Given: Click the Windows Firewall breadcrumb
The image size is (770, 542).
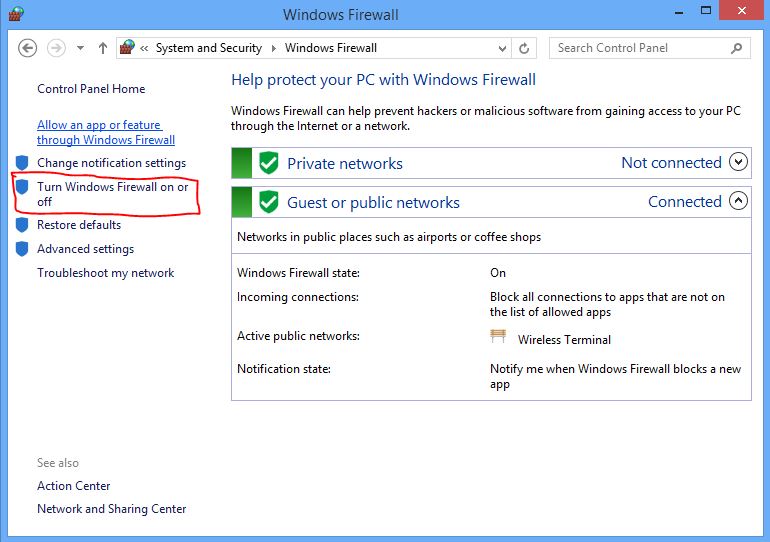Looking at the screenshot, I should [331, 48].
